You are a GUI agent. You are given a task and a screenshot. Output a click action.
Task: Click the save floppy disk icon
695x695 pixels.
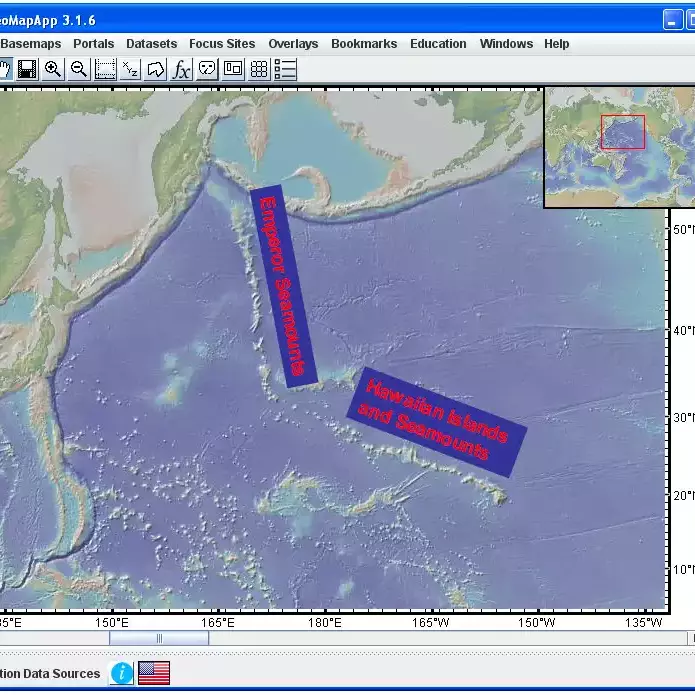(x=27, y=69)
